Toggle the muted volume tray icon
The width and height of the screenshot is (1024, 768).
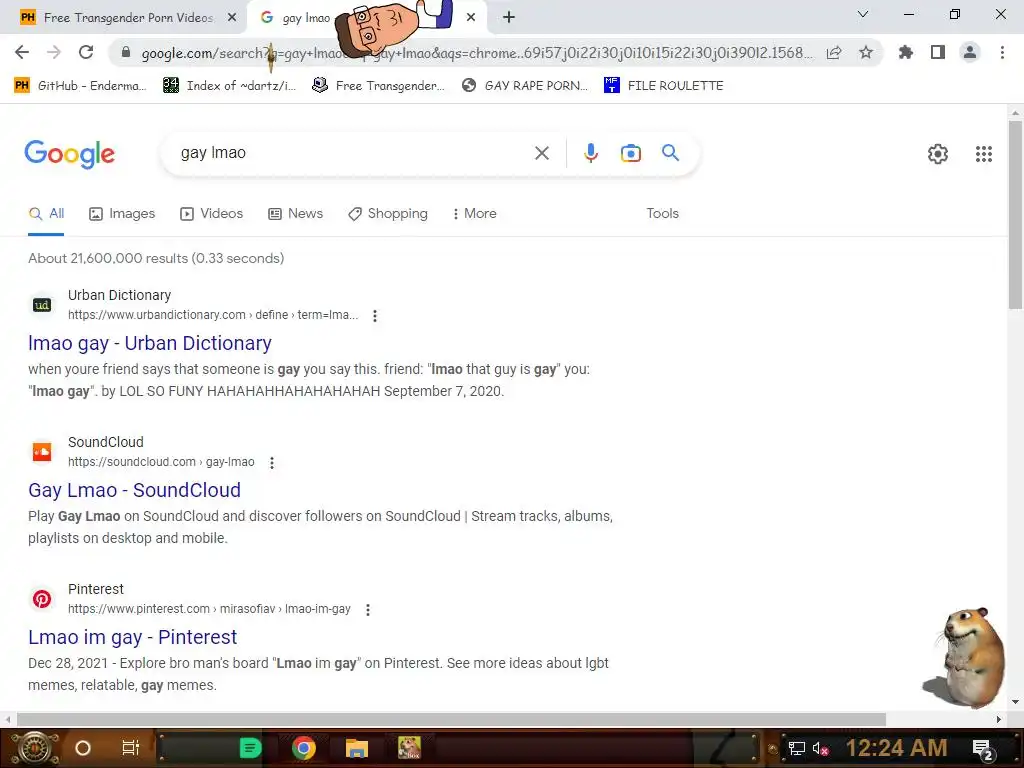point(820,748)
